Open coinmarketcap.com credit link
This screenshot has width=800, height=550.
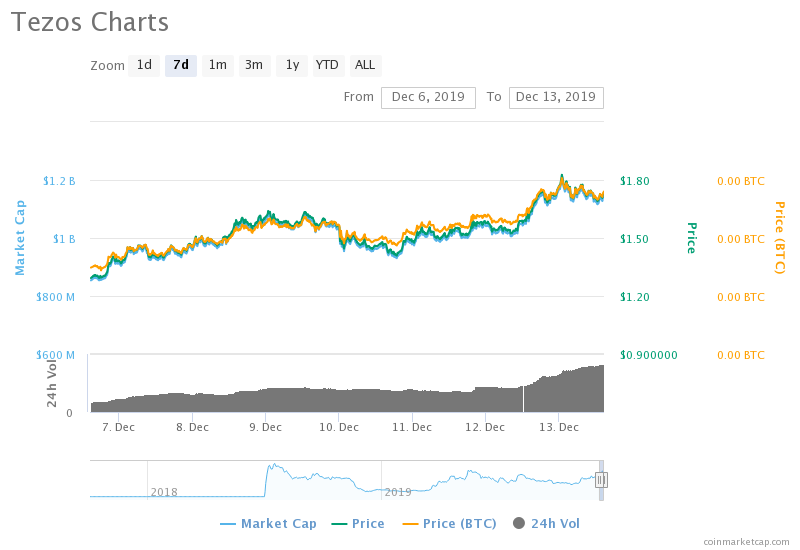[745, 541]
